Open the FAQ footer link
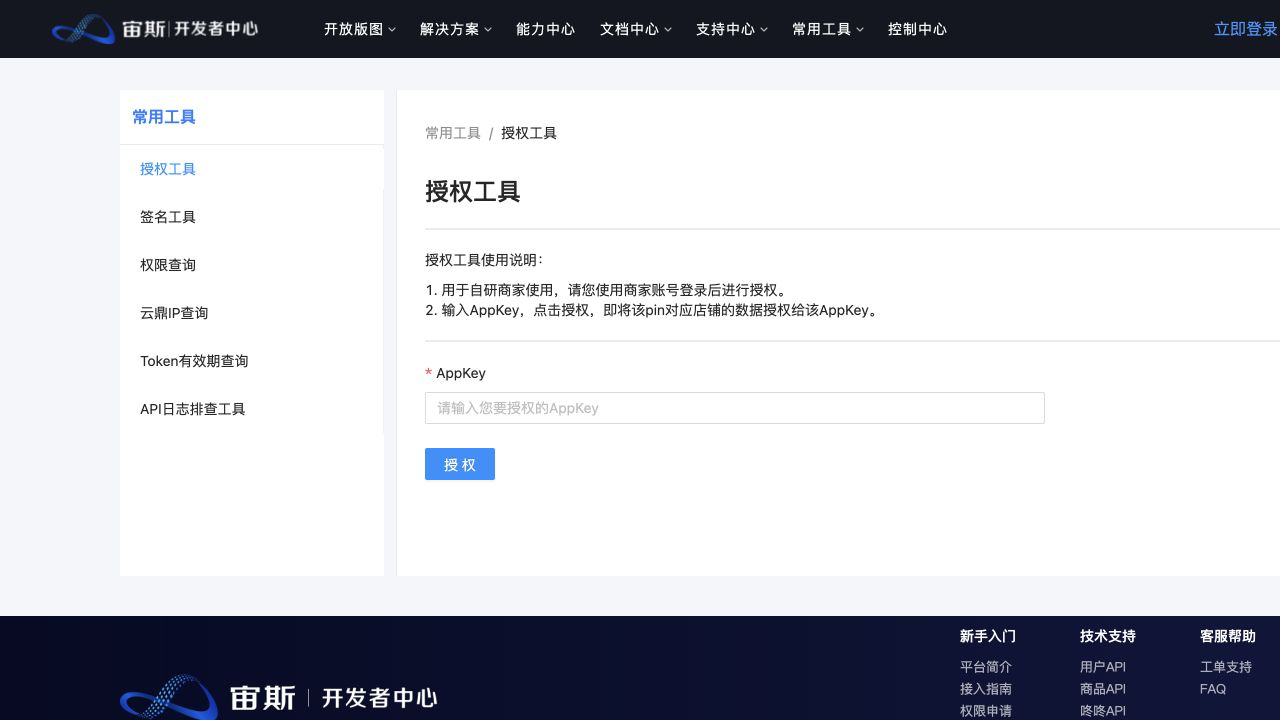 [1213, 689]
